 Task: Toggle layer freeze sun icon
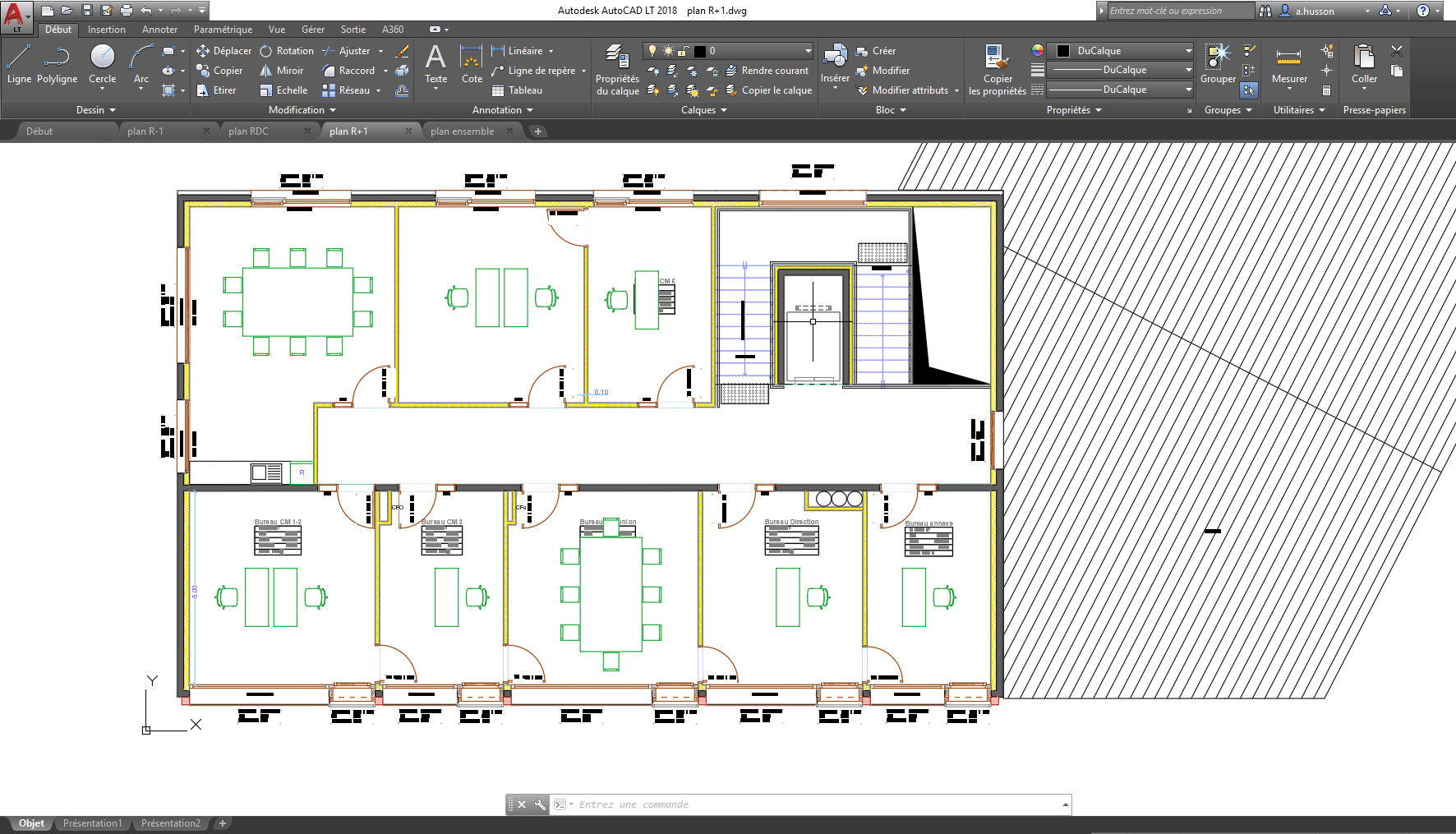[668, 51]
